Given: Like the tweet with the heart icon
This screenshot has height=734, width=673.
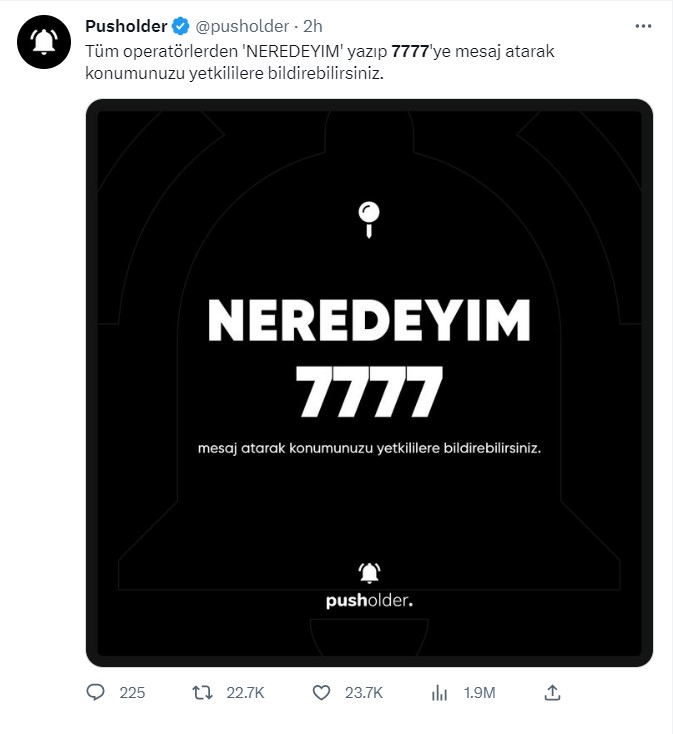Looking at the screenshot, I should pos(322,692).
